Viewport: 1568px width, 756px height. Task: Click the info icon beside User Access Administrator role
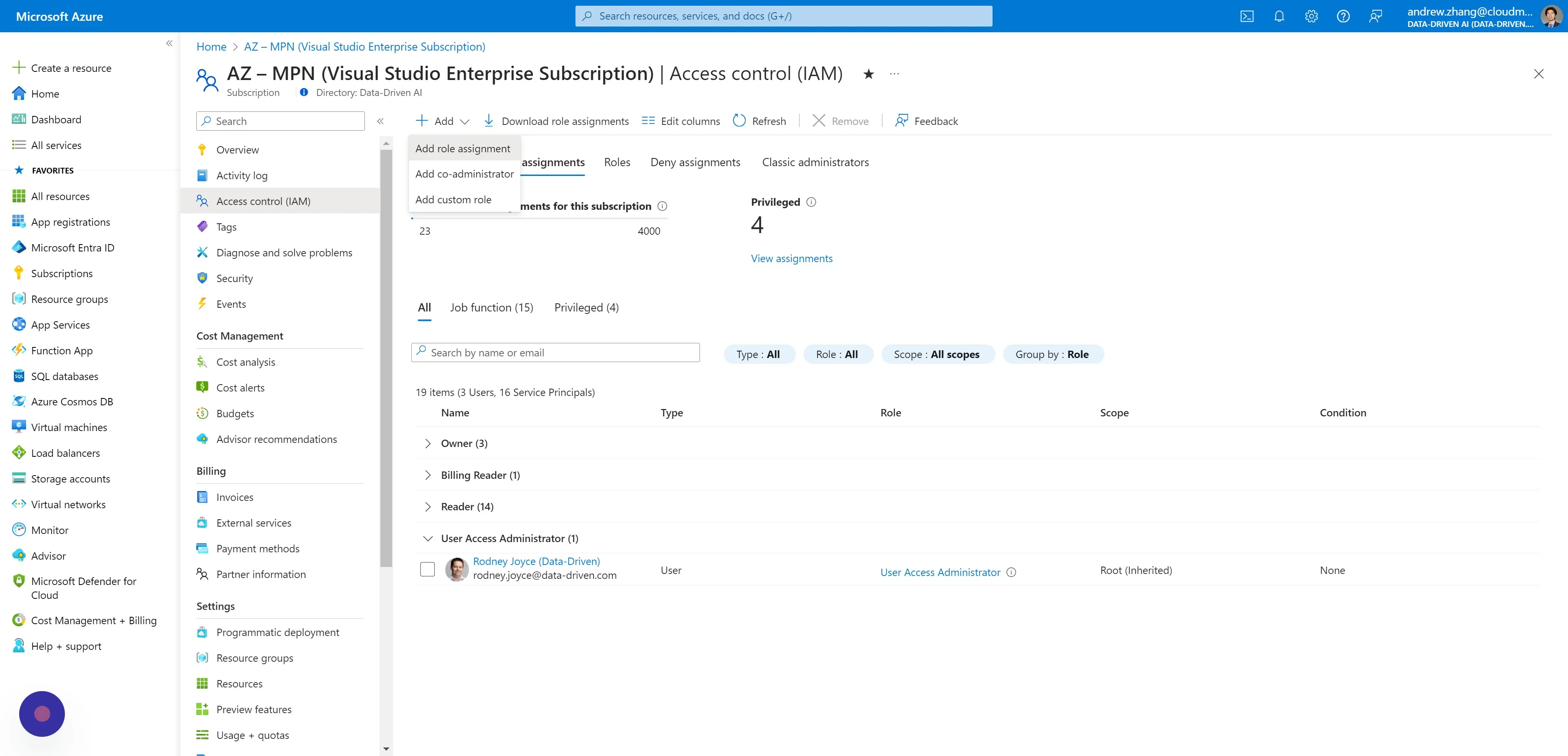[x=1011, y=572]
